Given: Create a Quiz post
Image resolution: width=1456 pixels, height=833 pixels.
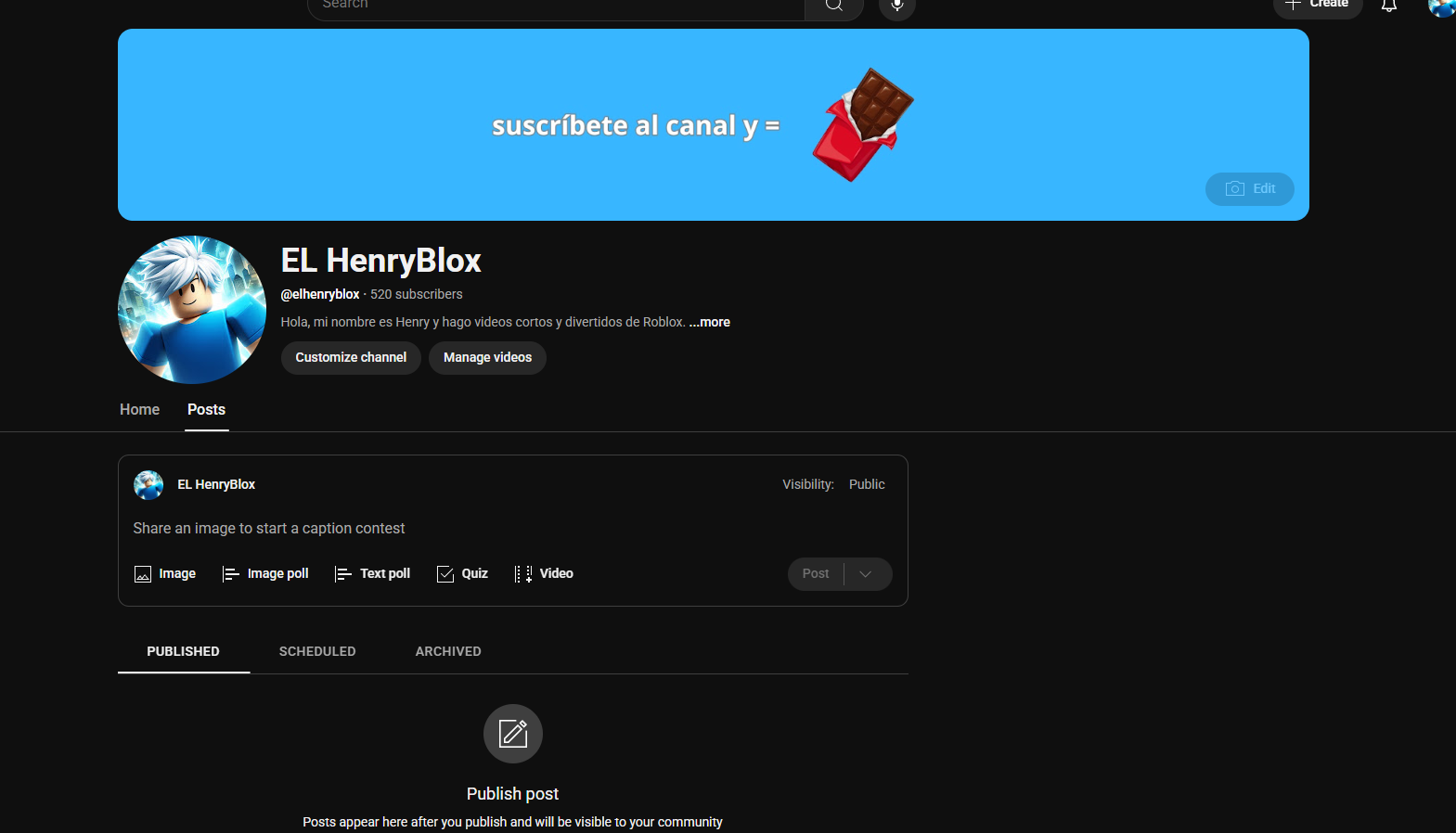Looking at the screenshot, I should [x=462, y=574].
